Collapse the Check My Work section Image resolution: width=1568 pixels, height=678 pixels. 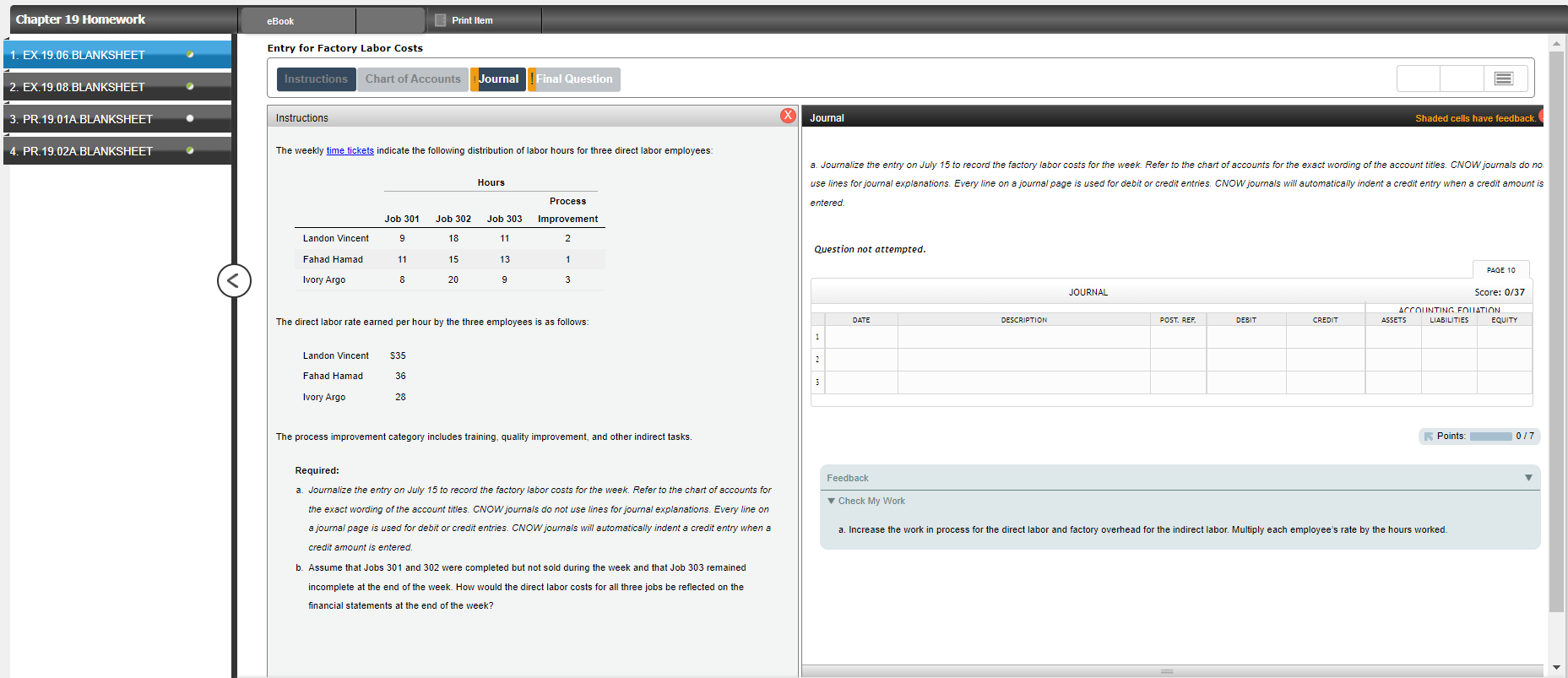(x=832, y=502)
